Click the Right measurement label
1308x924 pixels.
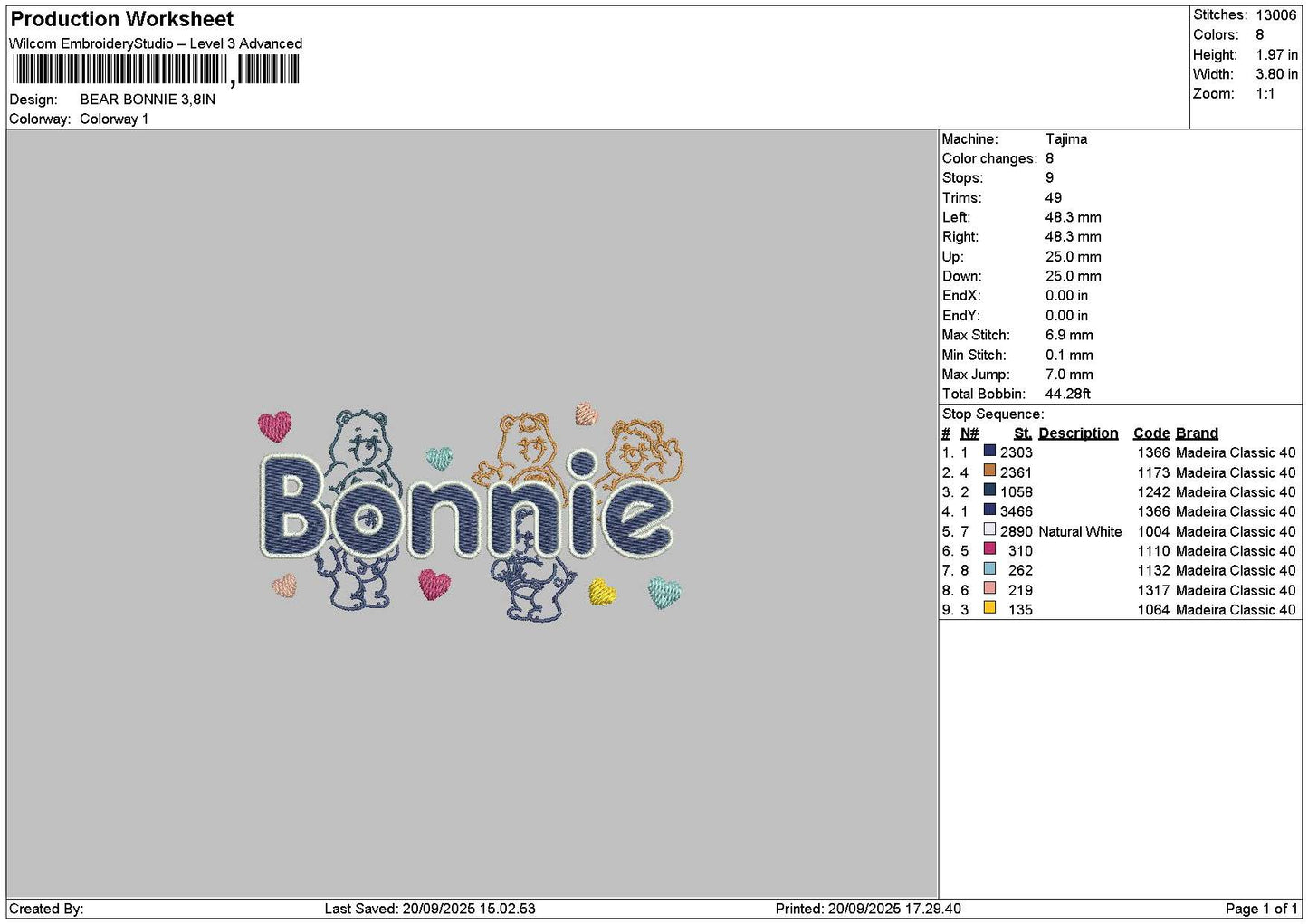point(960,237)
